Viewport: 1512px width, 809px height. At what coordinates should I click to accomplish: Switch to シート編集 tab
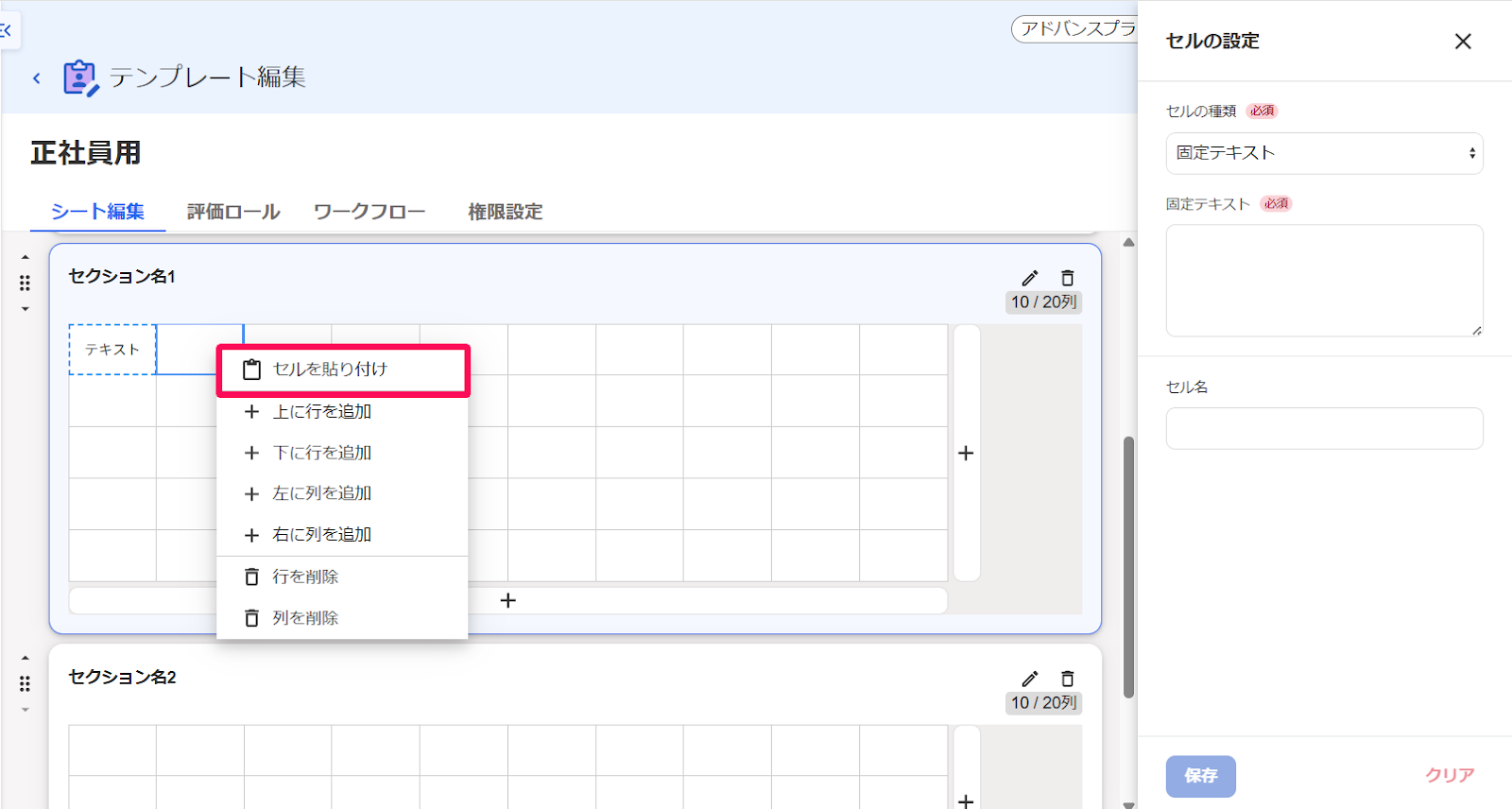(97, 212)
